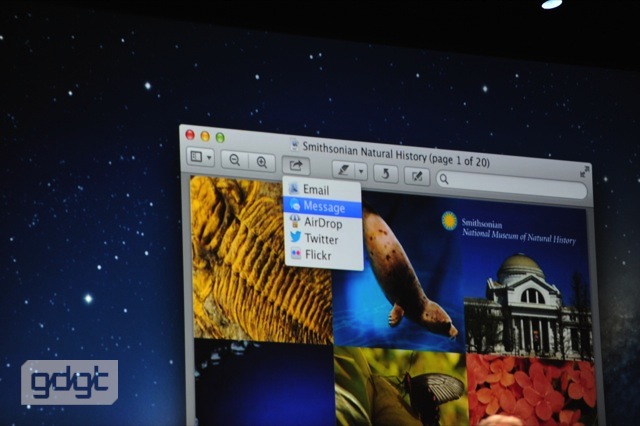
Task: Click the green zoom window button
Action: point(220,138)
